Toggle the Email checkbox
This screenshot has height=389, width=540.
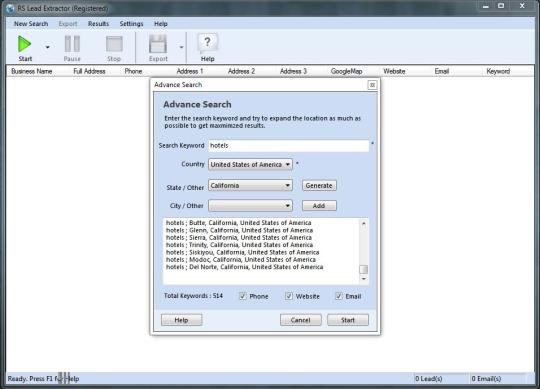point(339,296)
